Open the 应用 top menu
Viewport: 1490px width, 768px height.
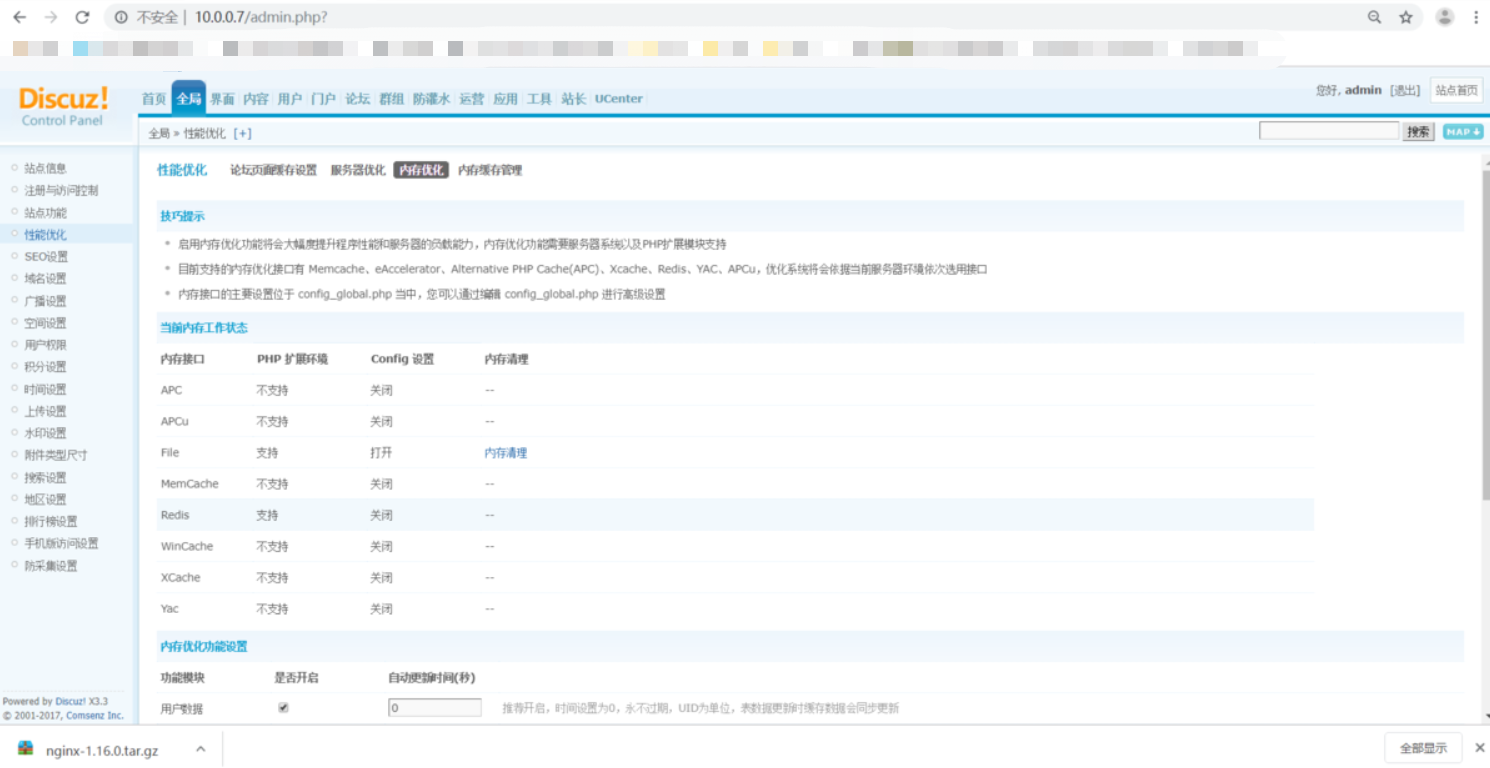click(506, 99)
